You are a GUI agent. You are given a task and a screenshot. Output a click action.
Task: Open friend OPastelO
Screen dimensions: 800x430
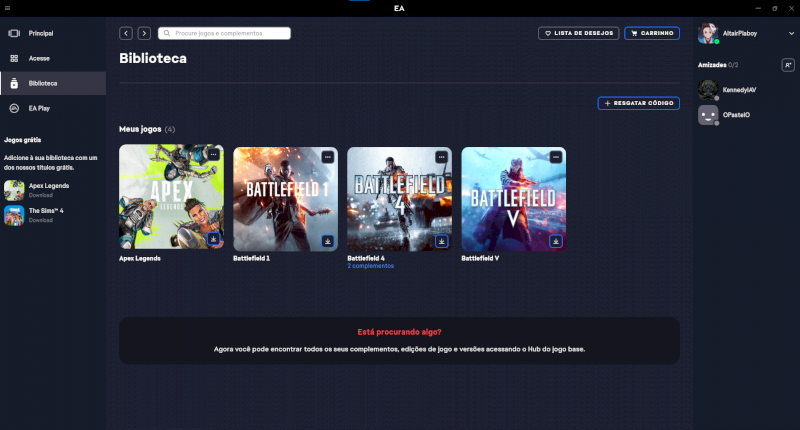click(736, 115)
